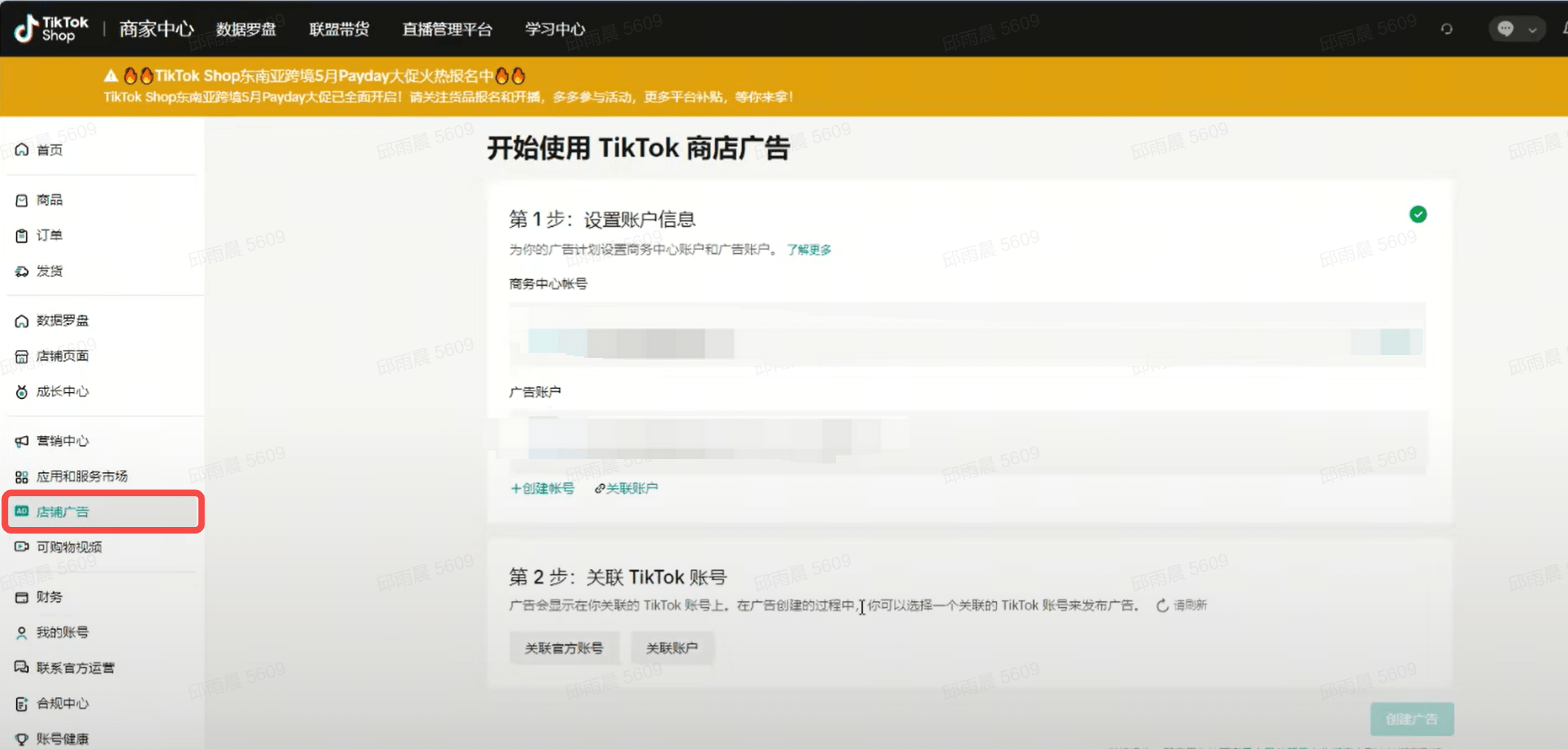
Task: Click 了解更多 learn more link
Action: point(809,249)
